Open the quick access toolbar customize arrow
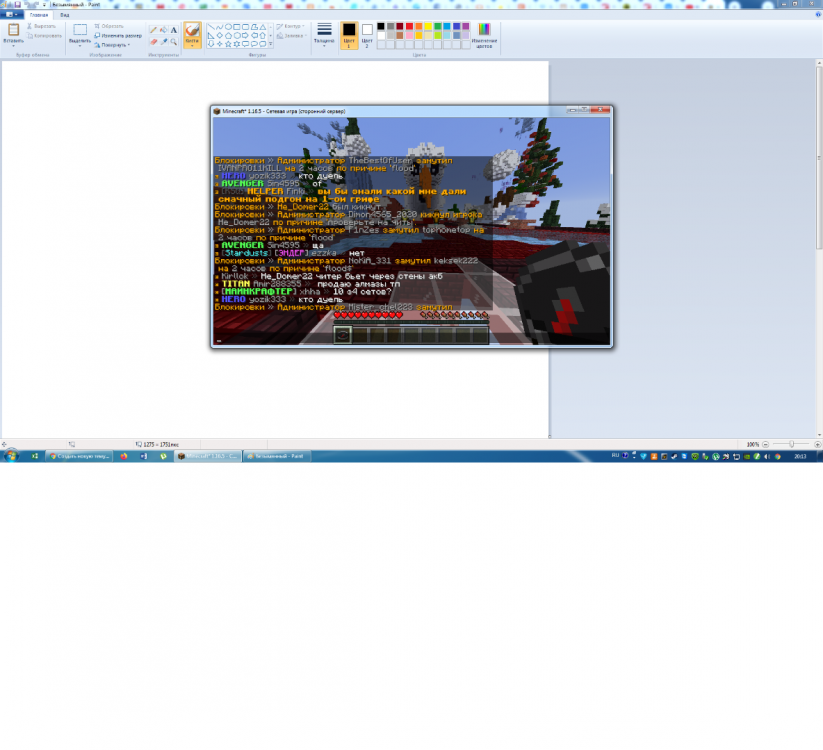The image size is (823, 750). pyautogui.click(x=44, y=4)
